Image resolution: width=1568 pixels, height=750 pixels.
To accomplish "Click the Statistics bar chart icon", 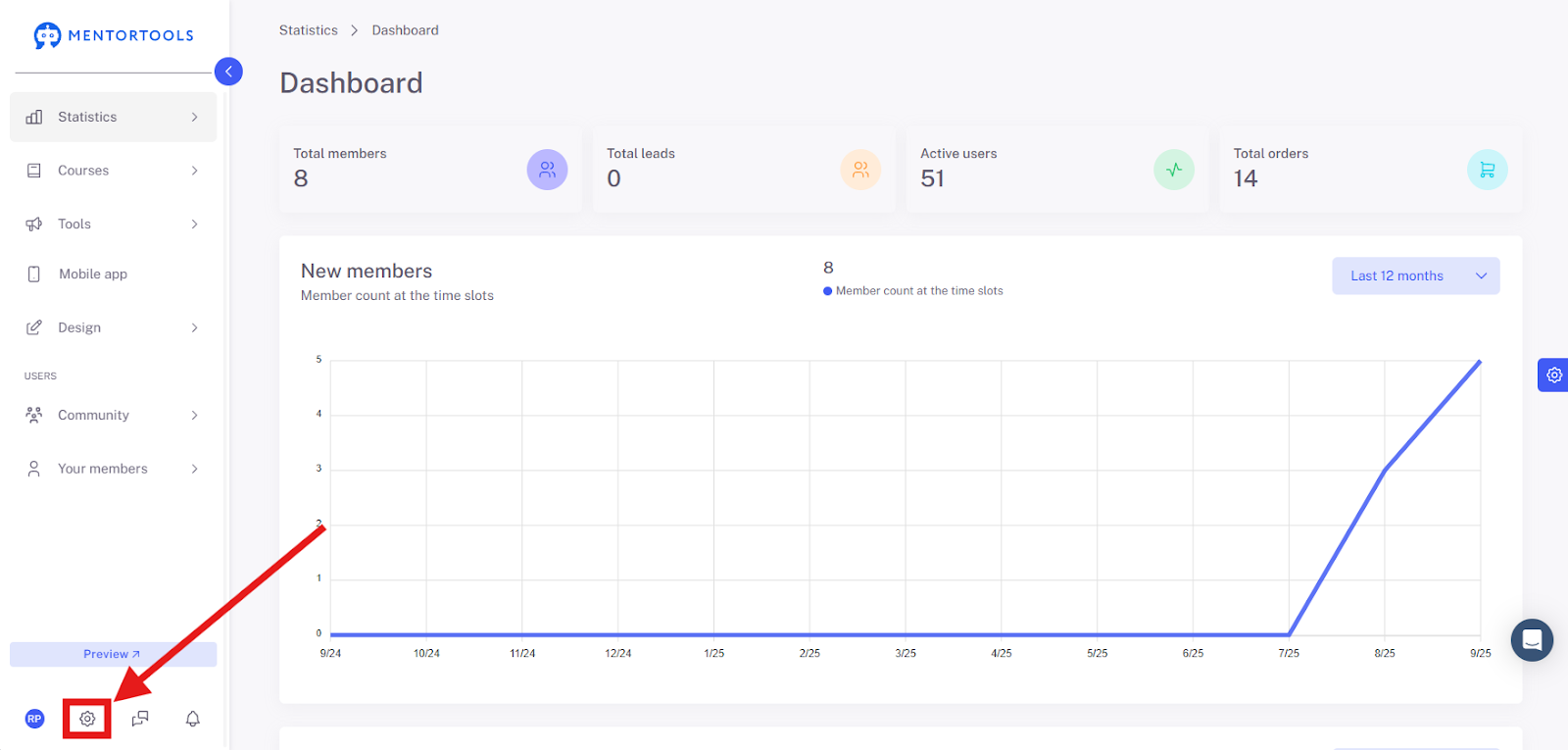I will [x=34, y=117].
